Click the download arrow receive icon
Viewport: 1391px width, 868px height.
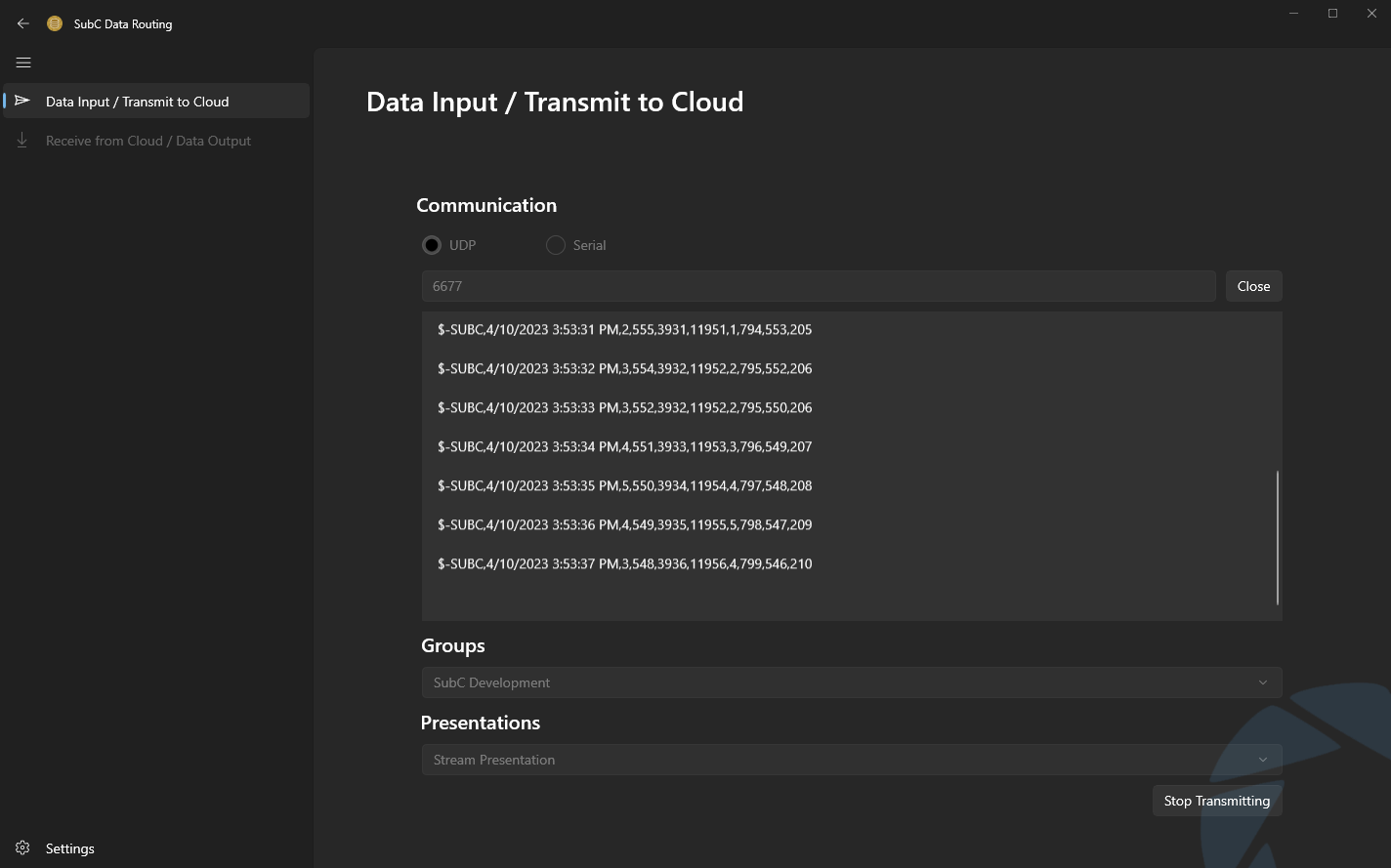(x=22, y=141)
